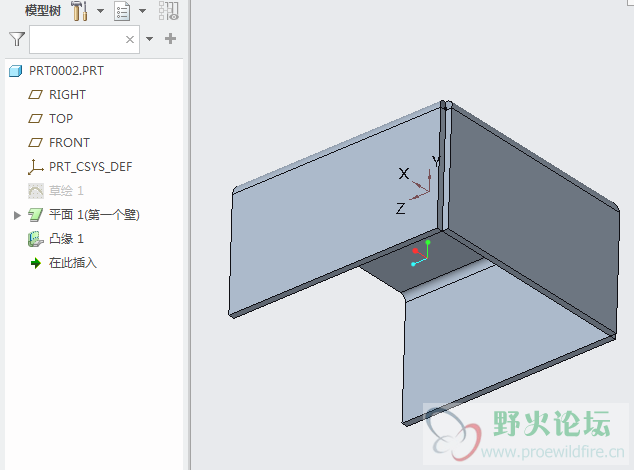This screenshot has width=634, height=470.
Task: Select the 在此插入 insert marker
Action: (x=73, y=263)
